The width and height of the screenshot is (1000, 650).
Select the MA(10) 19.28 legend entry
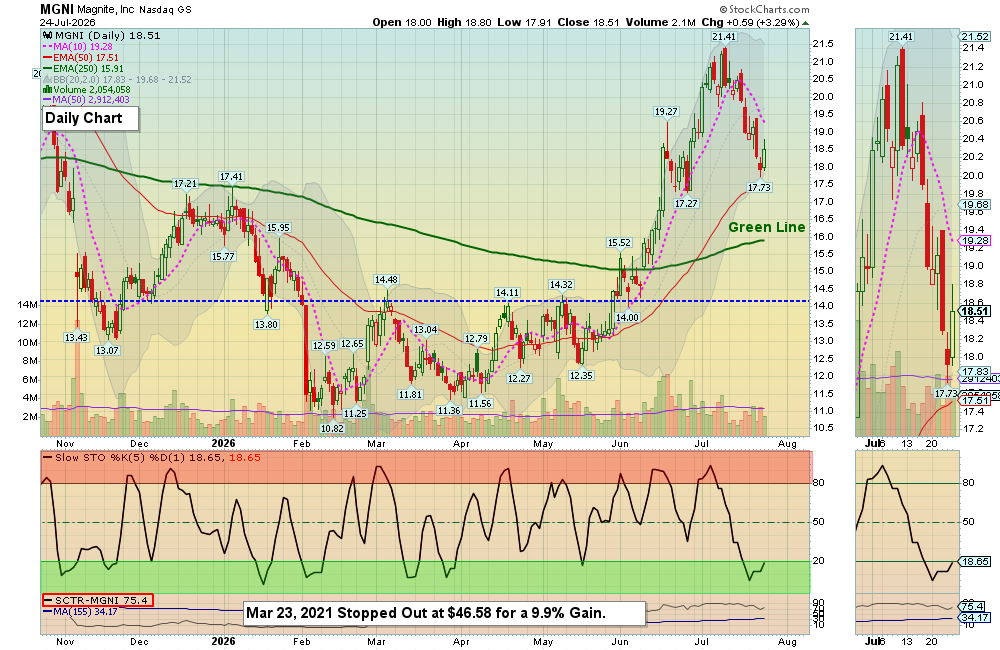[x=78, y=47]
